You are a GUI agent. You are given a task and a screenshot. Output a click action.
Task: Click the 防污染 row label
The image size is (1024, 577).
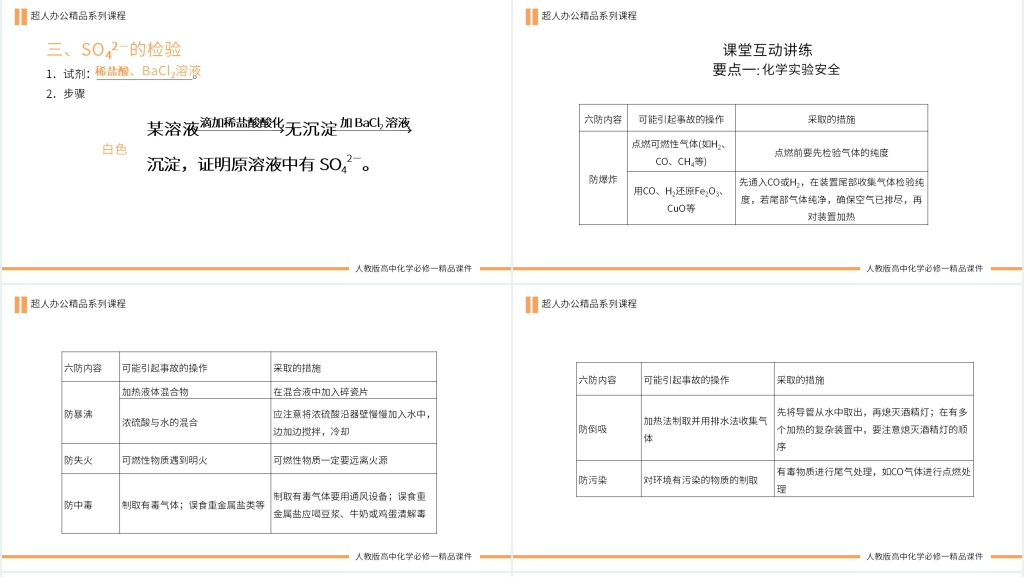click(593, 480)
